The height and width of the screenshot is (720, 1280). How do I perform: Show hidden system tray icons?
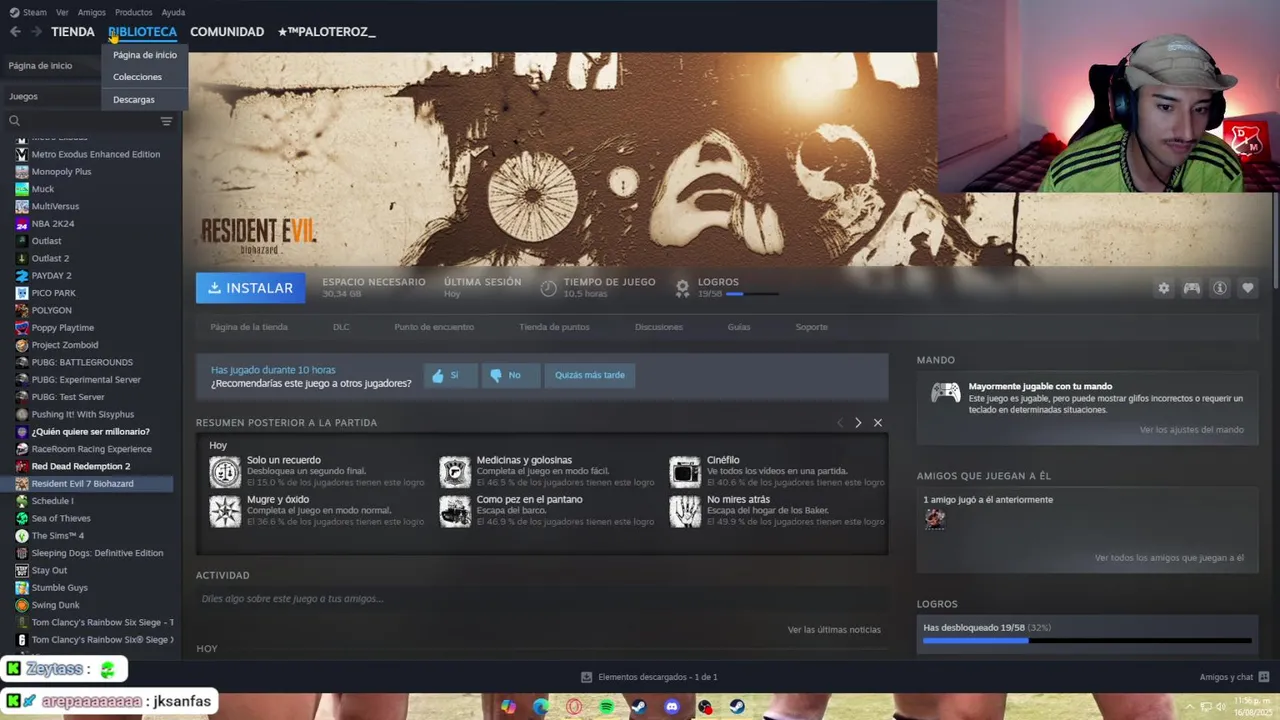point(1189,707)
